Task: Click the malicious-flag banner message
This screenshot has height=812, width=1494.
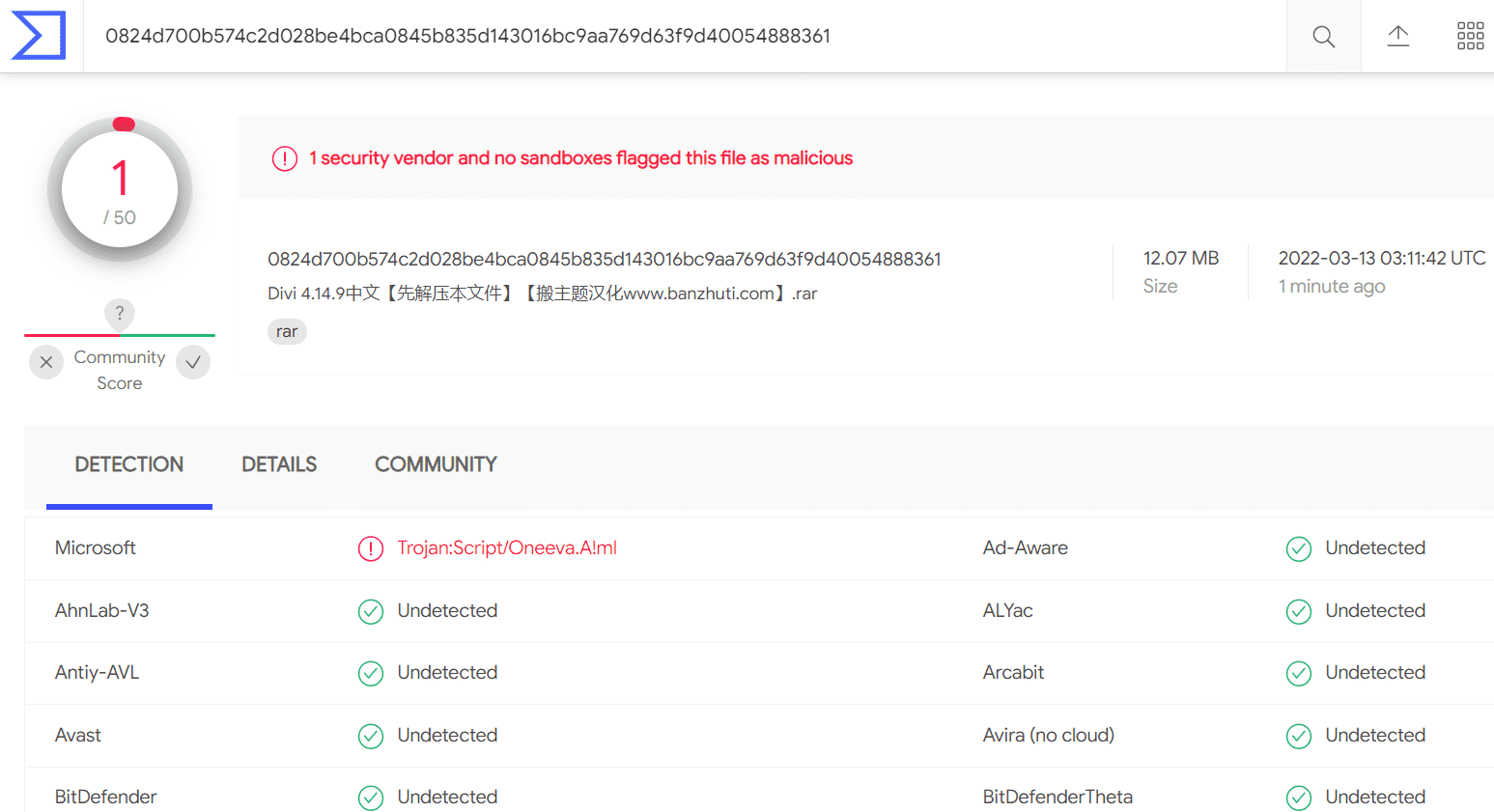Action: (581, 157)
